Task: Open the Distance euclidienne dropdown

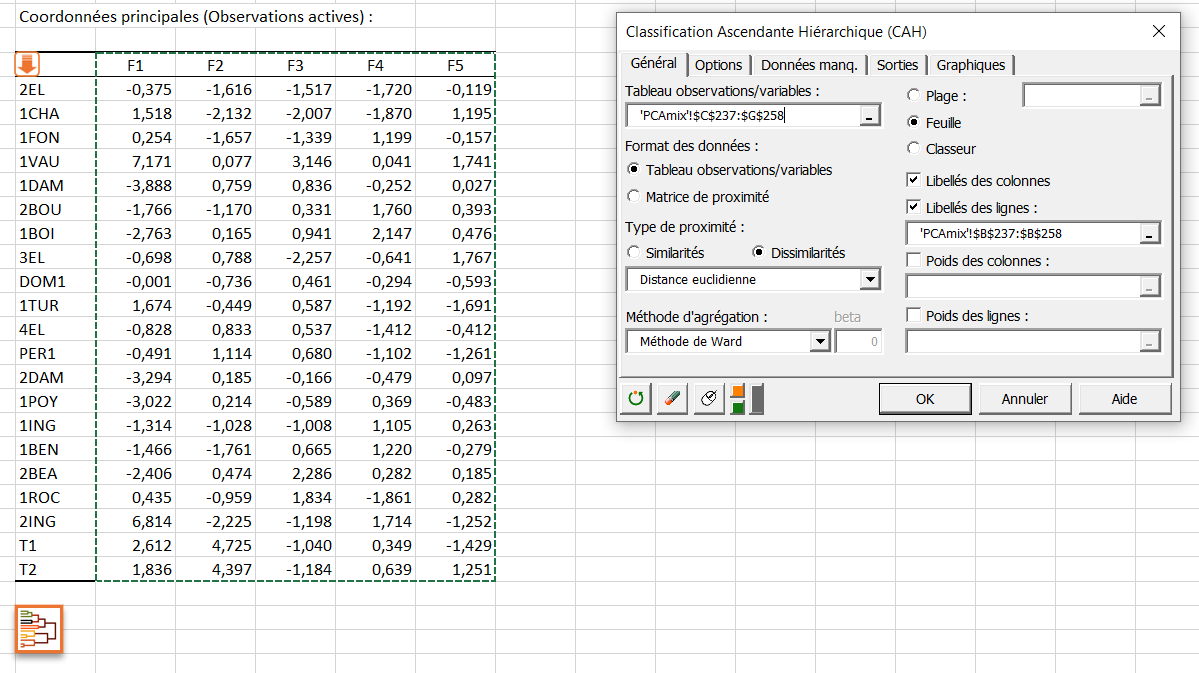Action: 869,280
